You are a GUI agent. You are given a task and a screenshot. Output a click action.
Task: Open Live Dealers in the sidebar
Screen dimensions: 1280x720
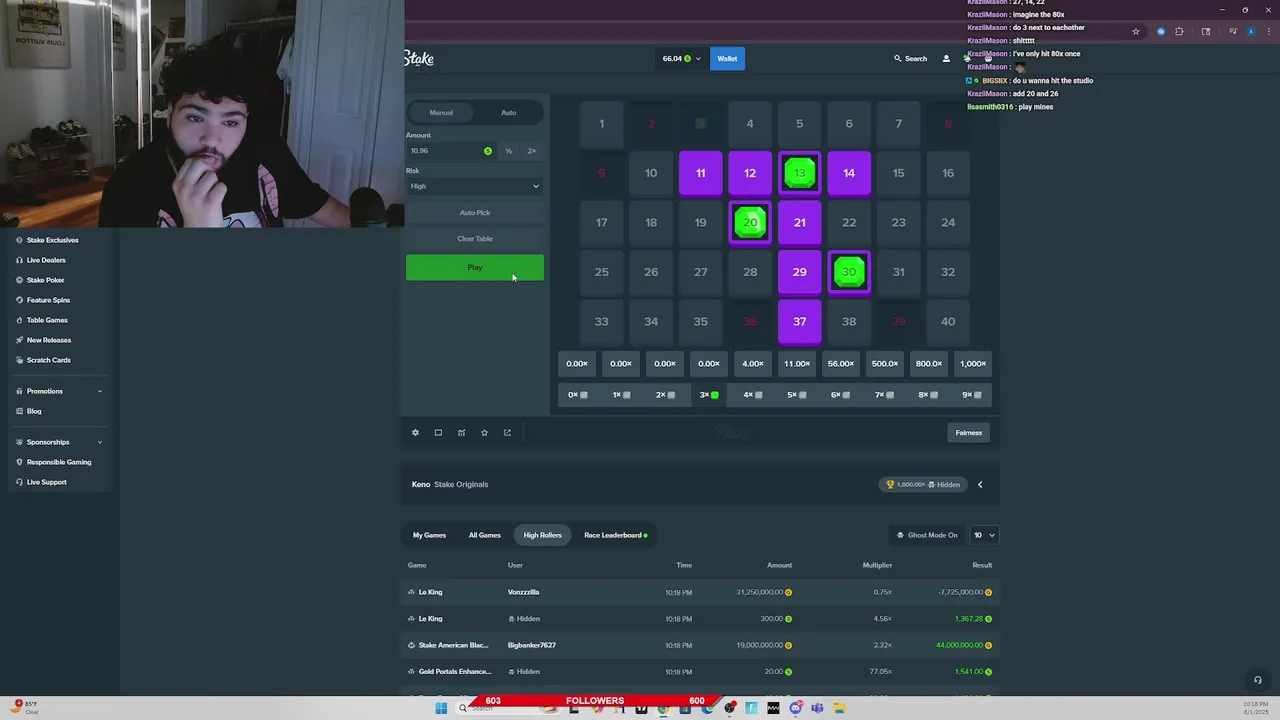pos(46,260)
